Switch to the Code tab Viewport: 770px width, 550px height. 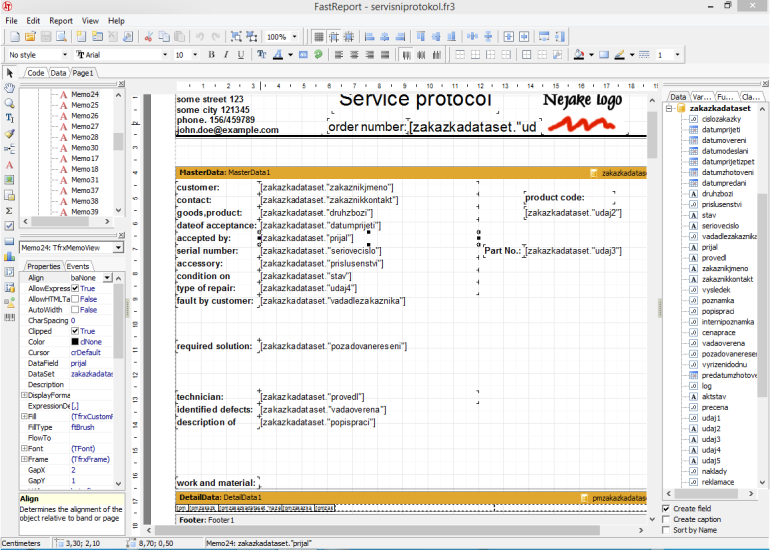[35, 73]
